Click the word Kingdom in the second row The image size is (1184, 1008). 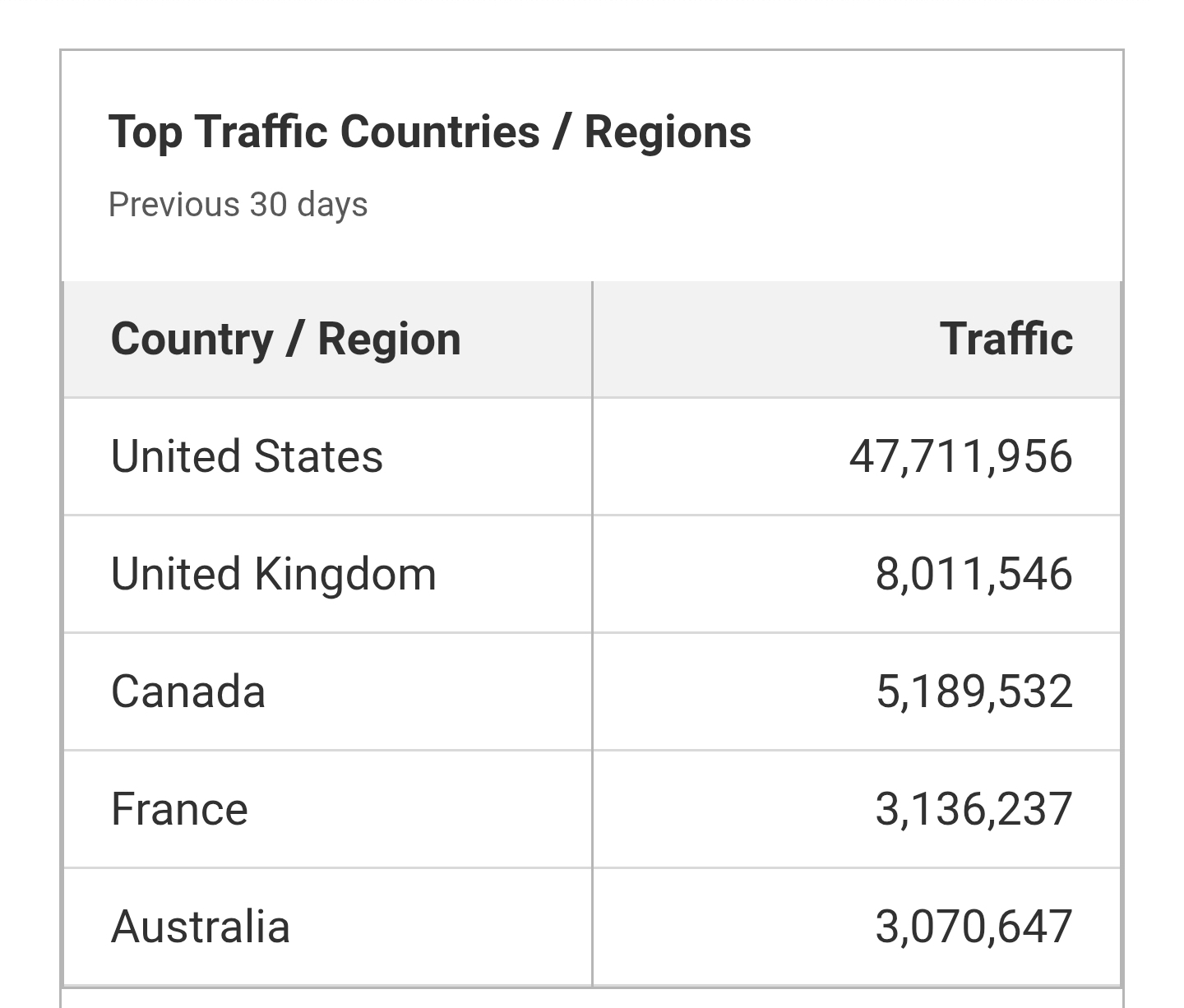tap(345, 575)
